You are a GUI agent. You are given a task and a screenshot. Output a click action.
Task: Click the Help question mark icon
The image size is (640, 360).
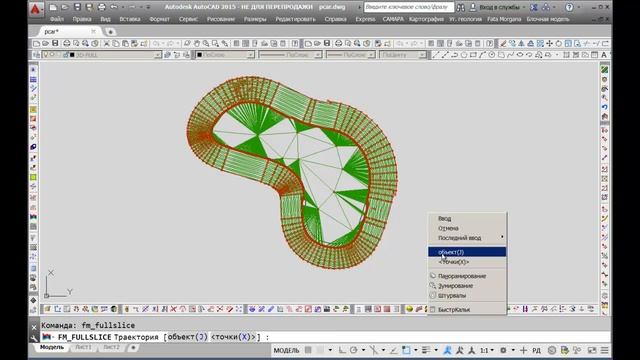click(569, 7)
